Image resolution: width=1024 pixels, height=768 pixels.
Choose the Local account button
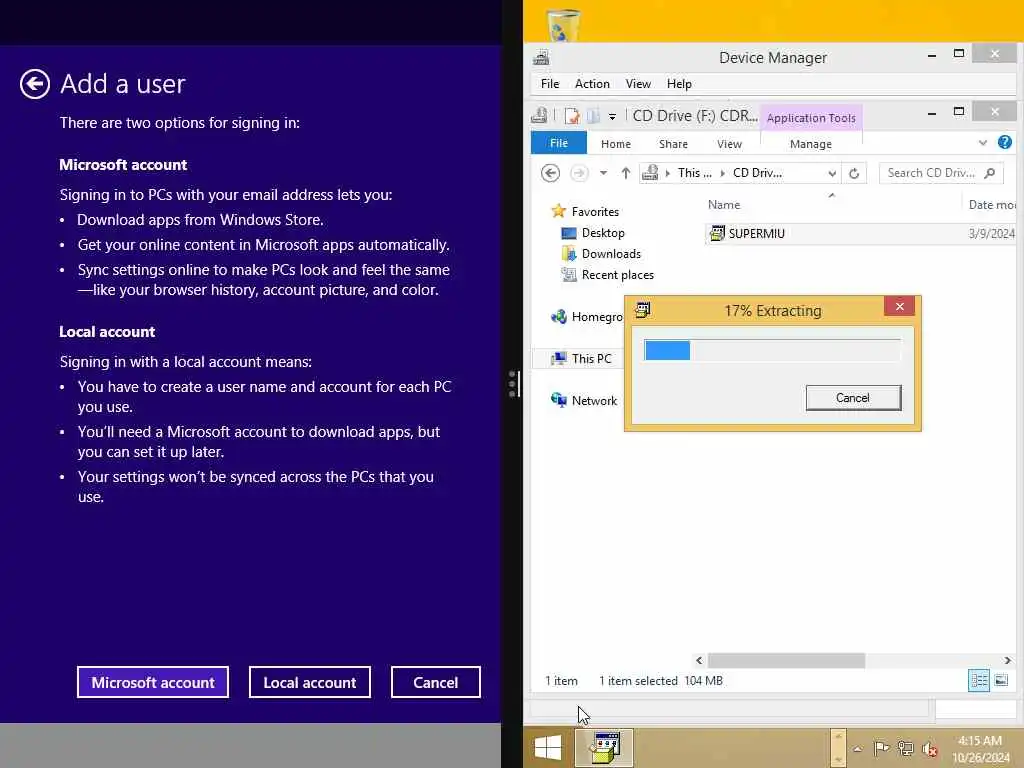tap(310, 682)
